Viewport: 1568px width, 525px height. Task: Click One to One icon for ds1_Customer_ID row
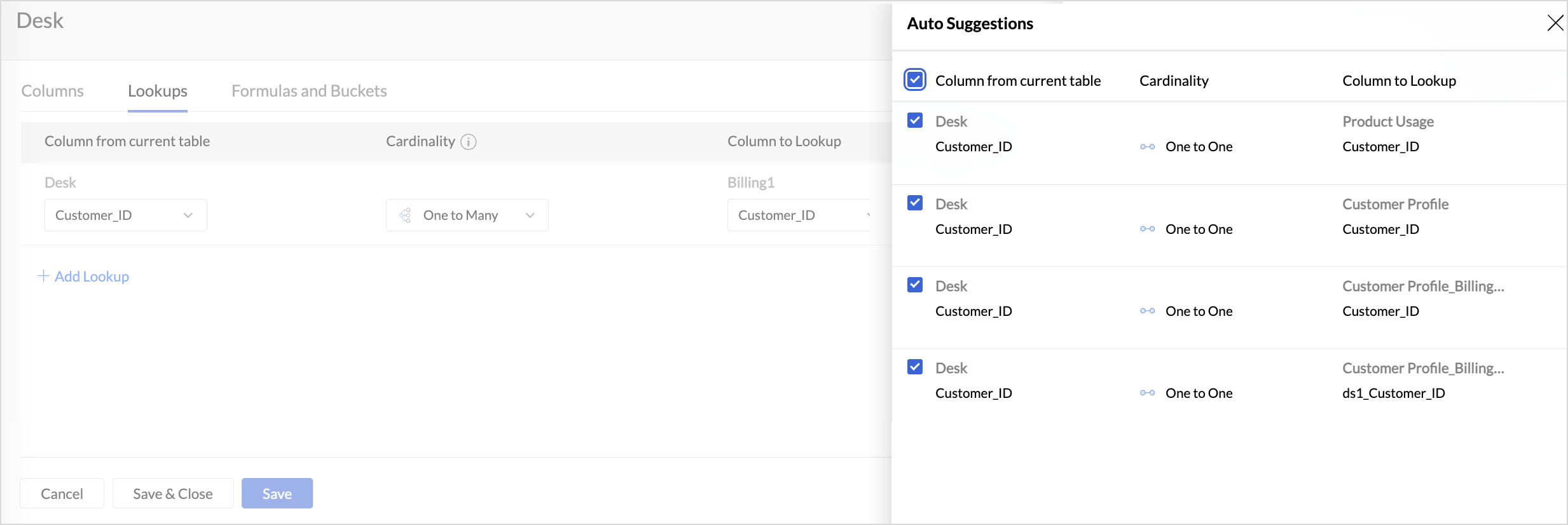click(x=1147, y=393)
